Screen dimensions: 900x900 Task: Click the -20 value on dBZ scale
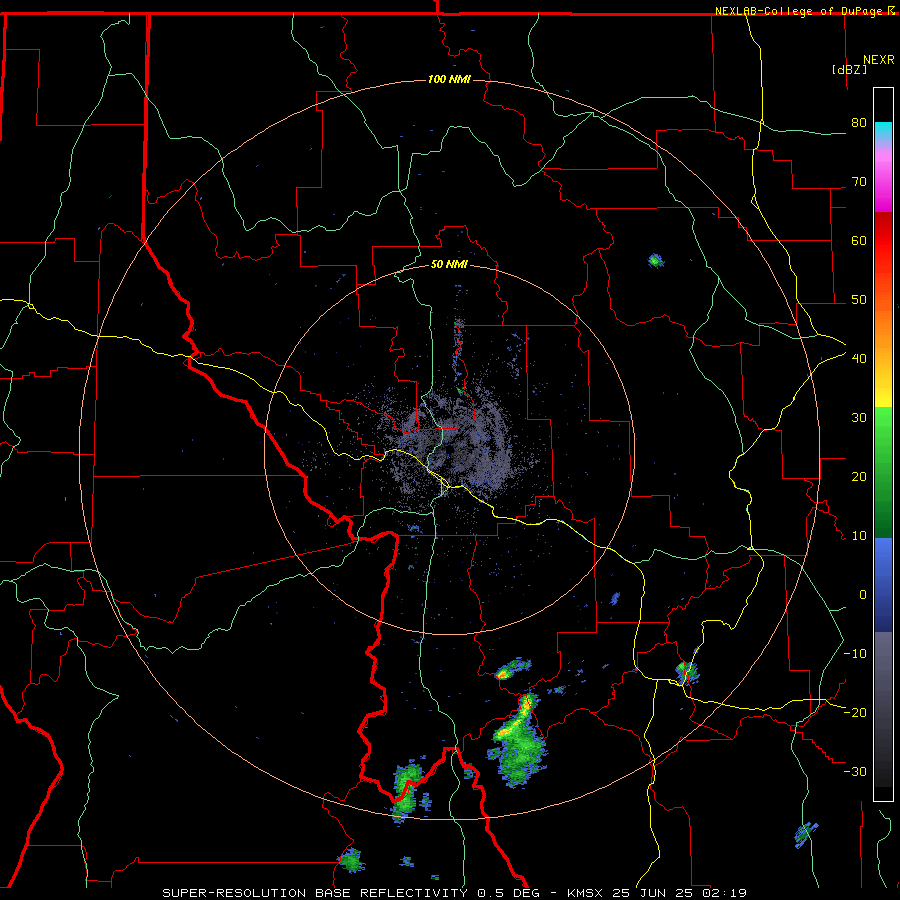point(855,712)
